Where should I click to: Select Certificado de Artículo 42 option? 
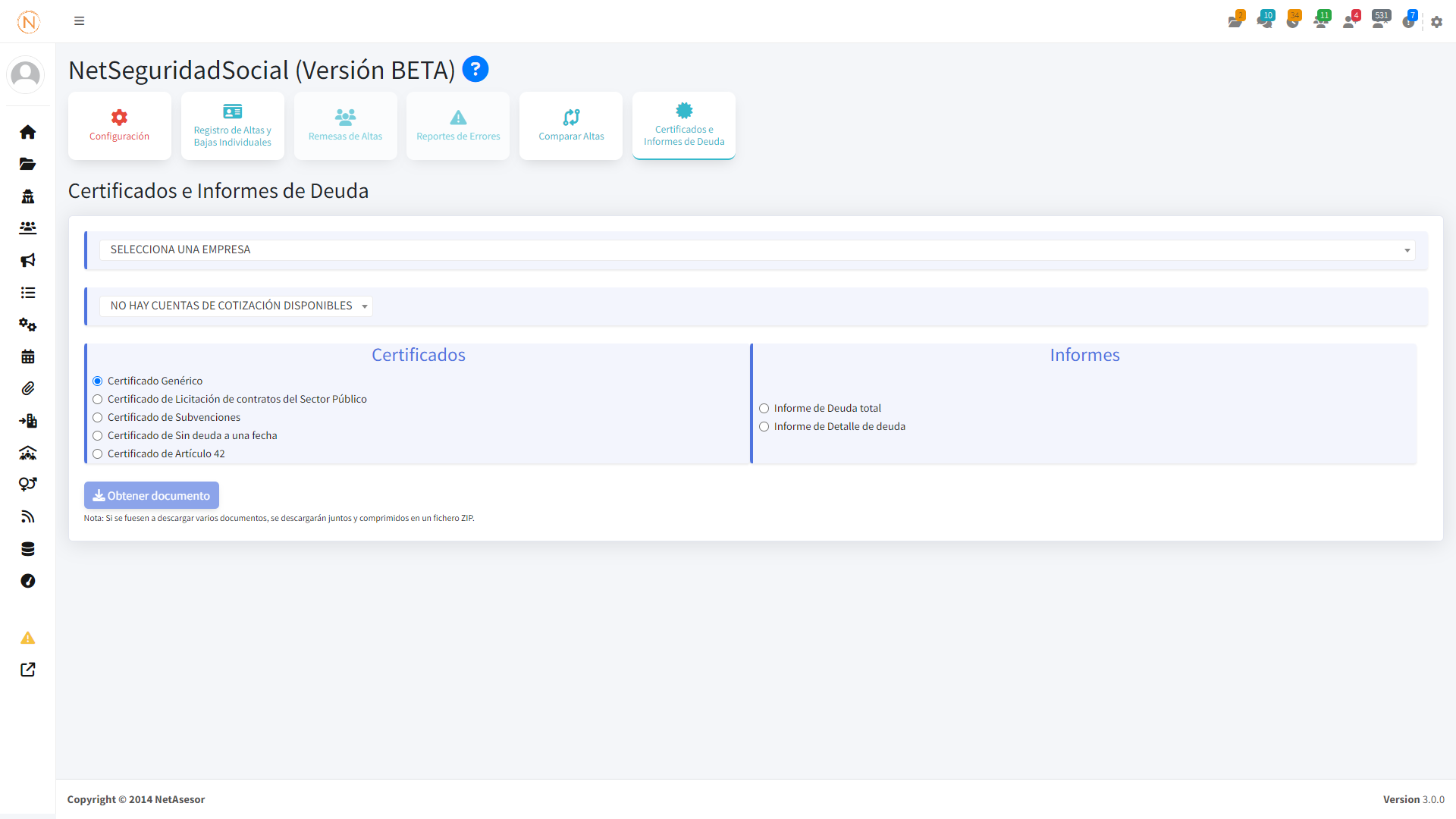[x=98, y=454]
